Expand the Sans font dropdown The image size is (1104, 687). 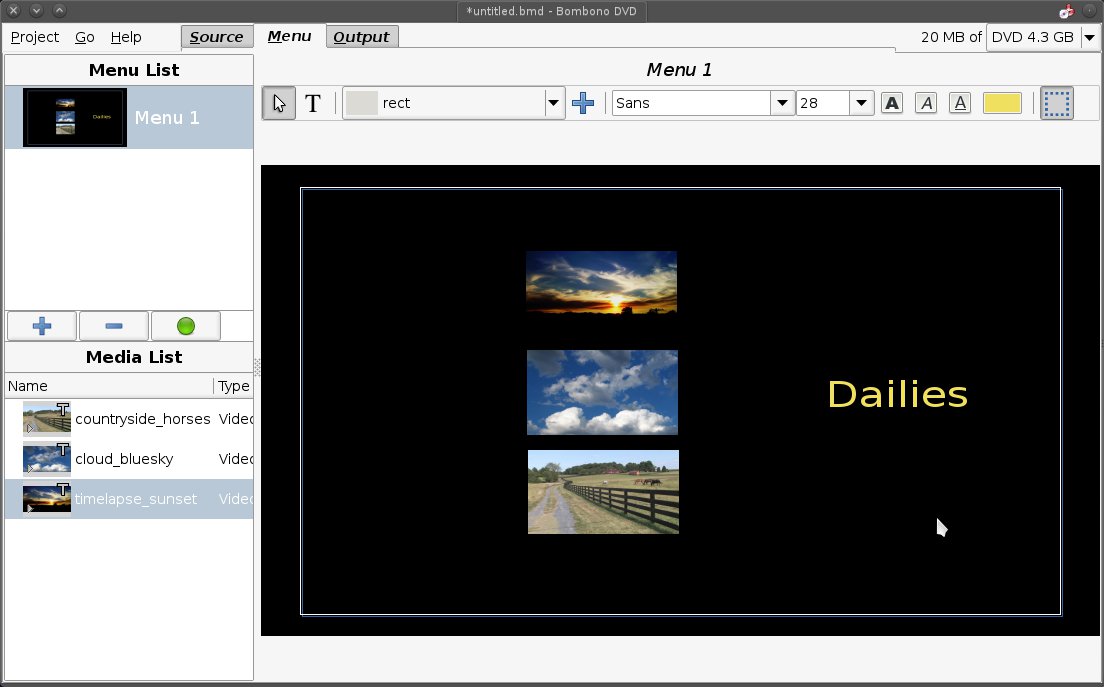781,103
